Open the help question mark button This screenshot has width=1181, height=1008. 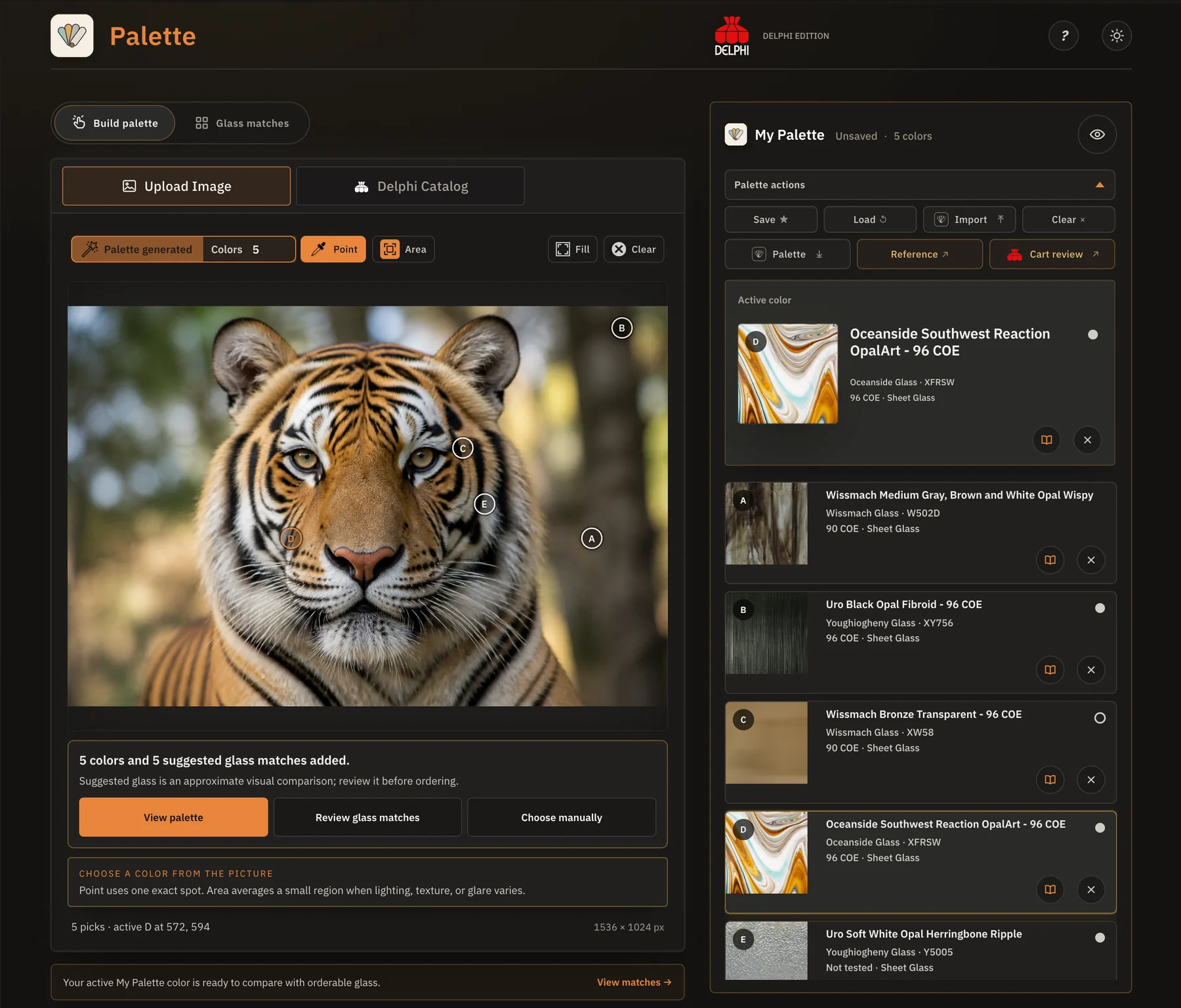coord(1064,35)
